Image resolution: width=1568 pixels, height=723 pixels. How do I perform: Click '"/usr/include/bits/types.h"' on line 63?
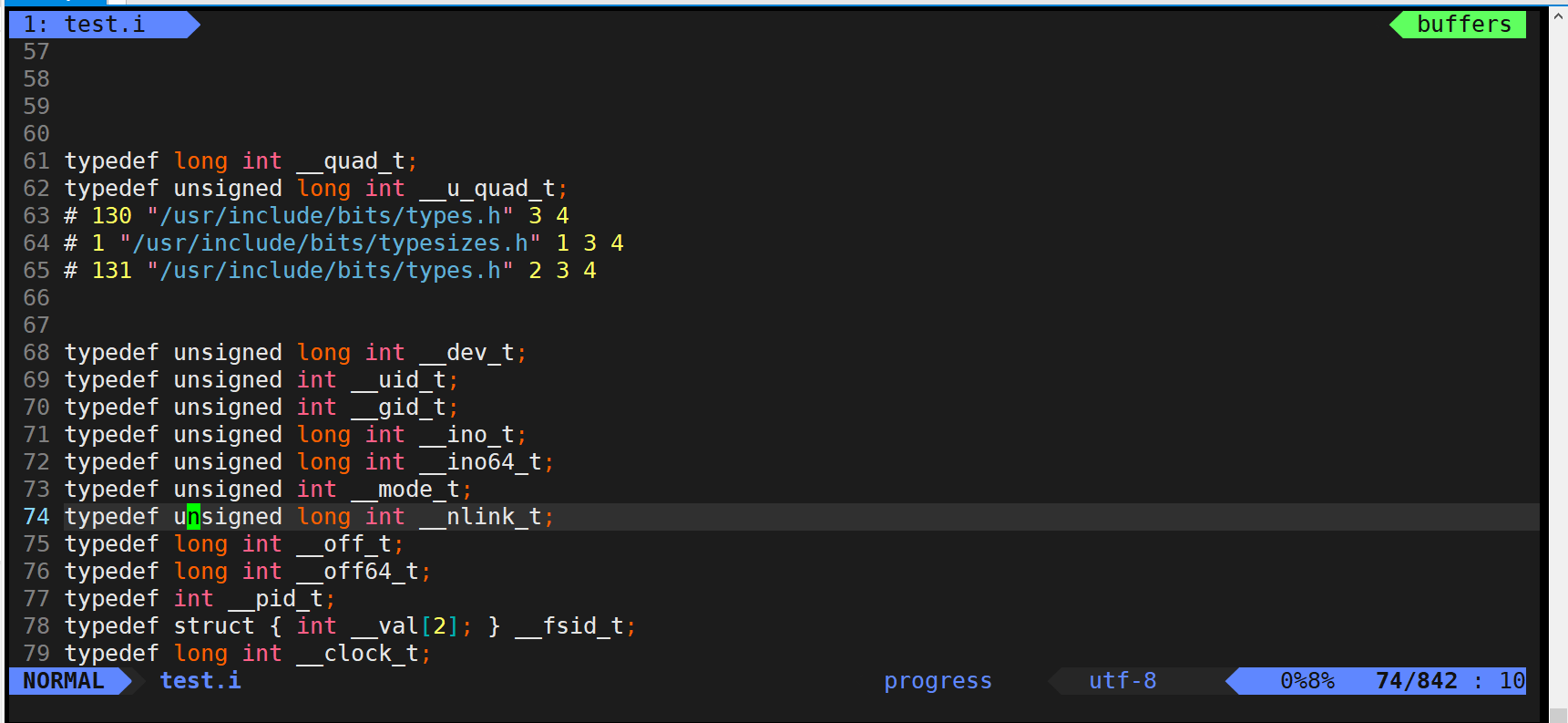pos(330,216)
